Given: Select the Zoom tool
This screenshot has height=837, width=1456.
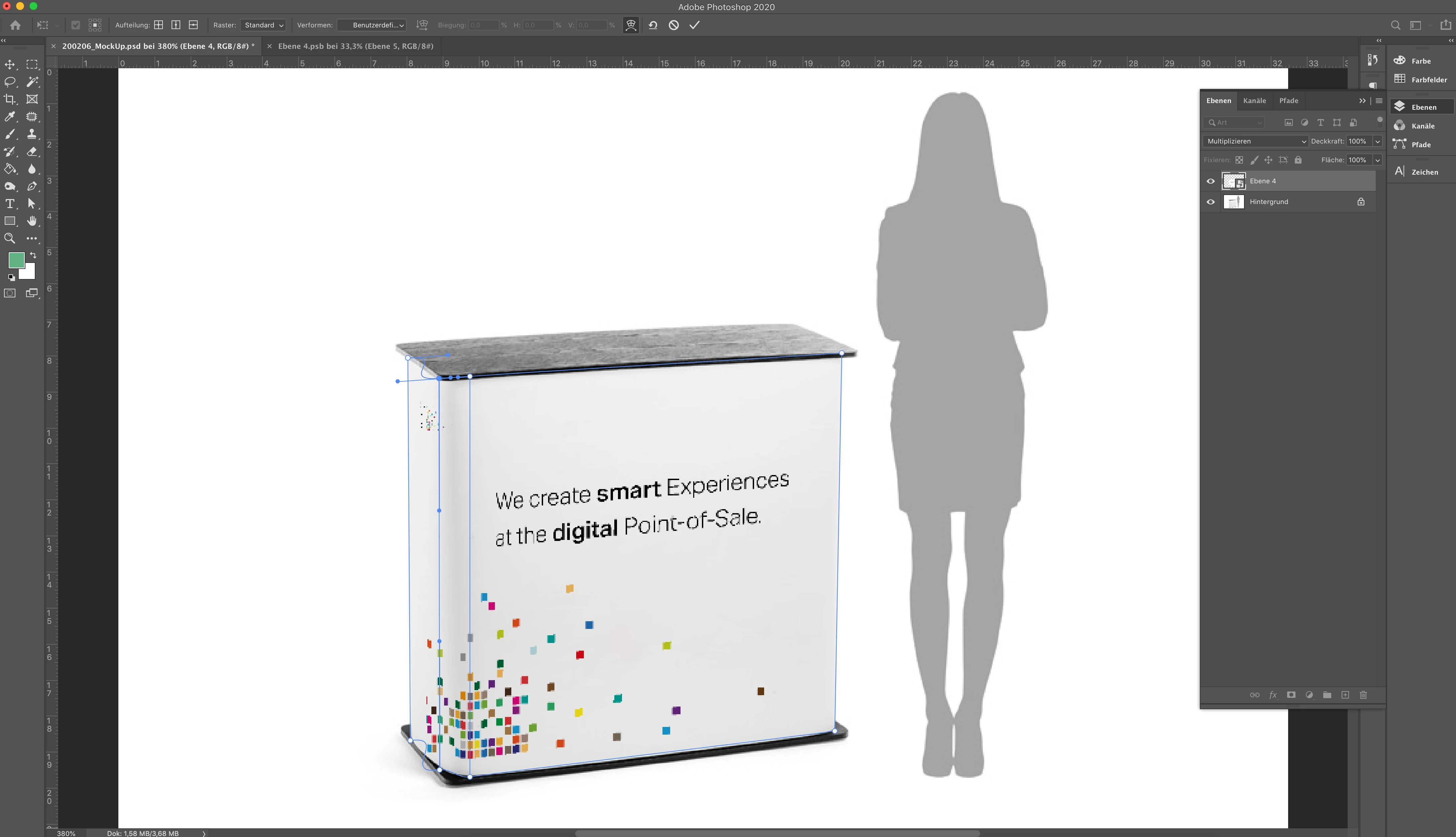Looking at the screenshot, I should [10, 238].
